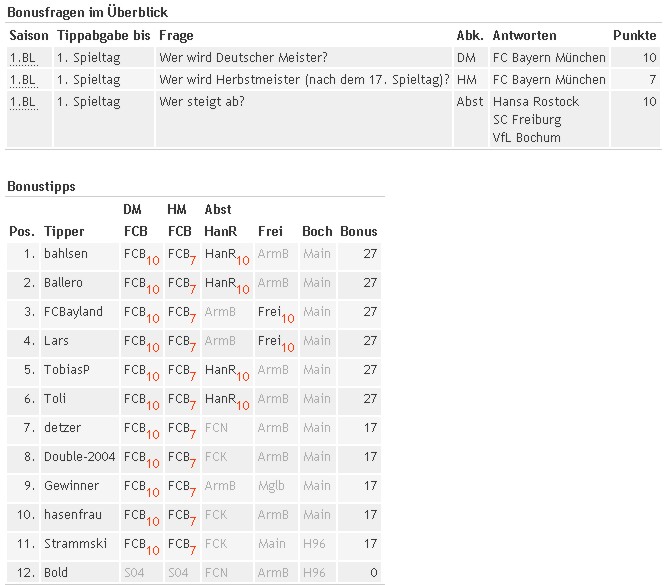Click the Antworten column header
The image size is (666, 585).
pos(524,35)
